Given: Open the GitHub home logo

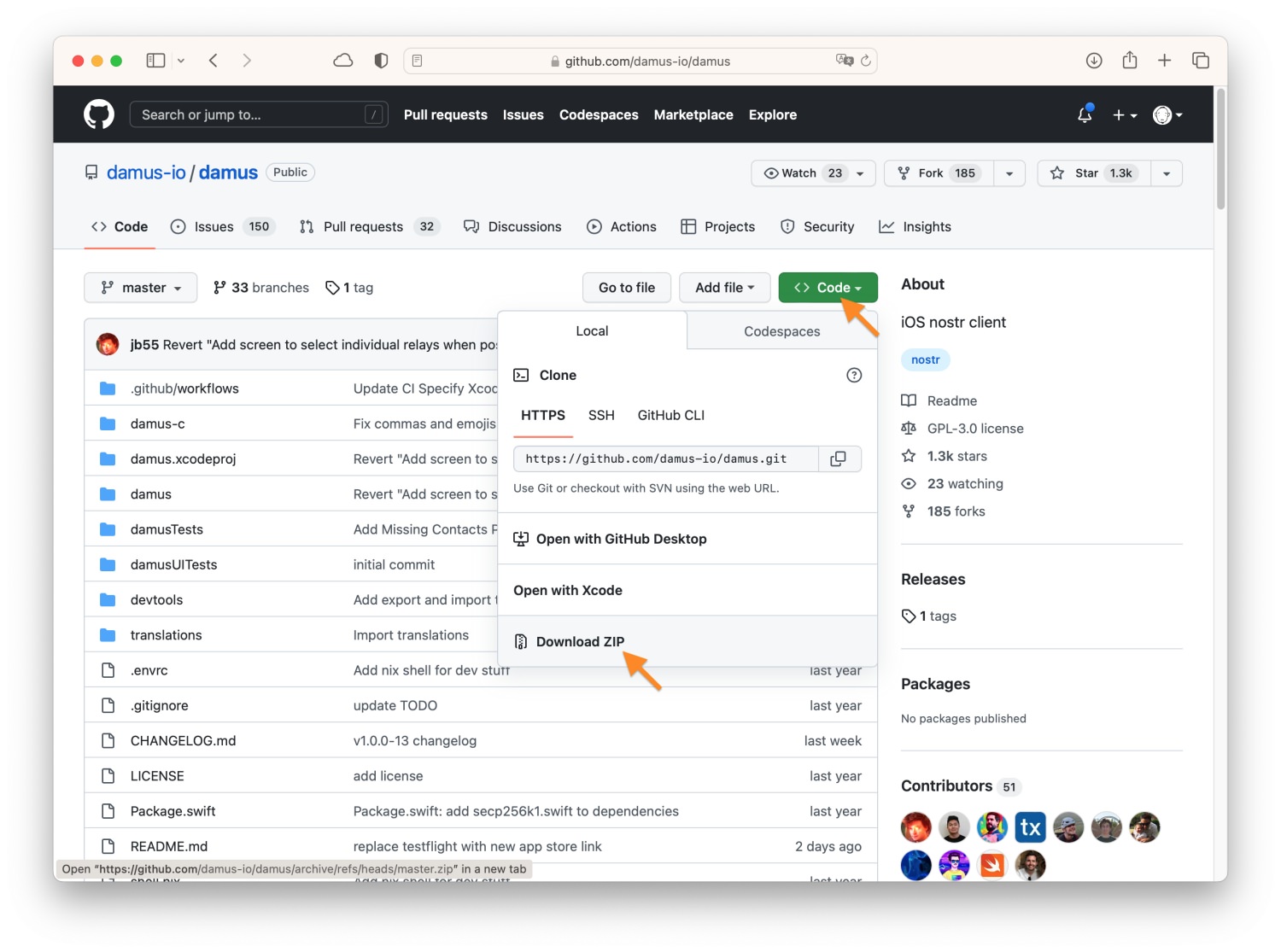Looking at the screenshot, I should click(99, 114).
